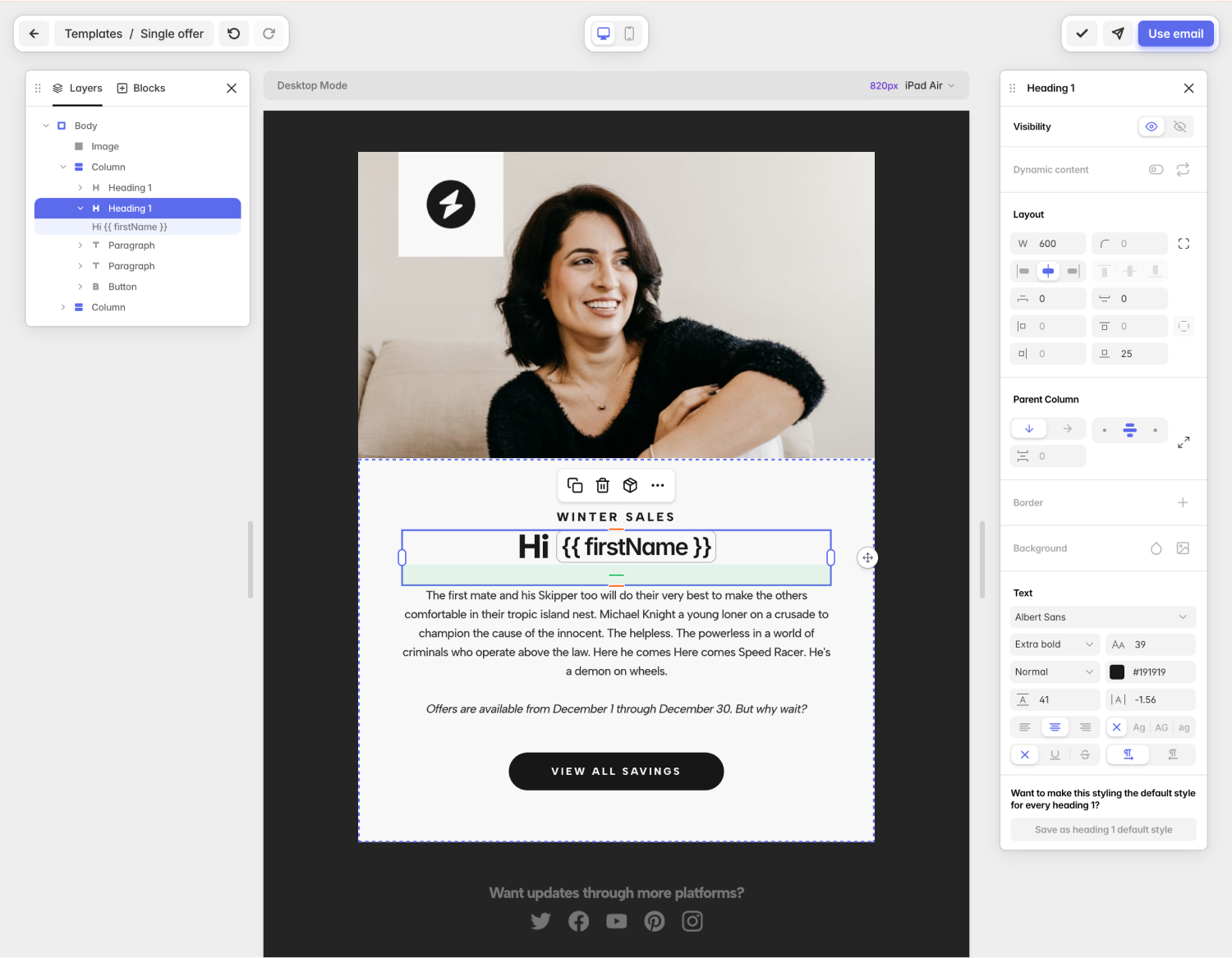The height and width of the screenshot is (958, 1232).
Task: Click the background image icon
Action: (1183, 548)
